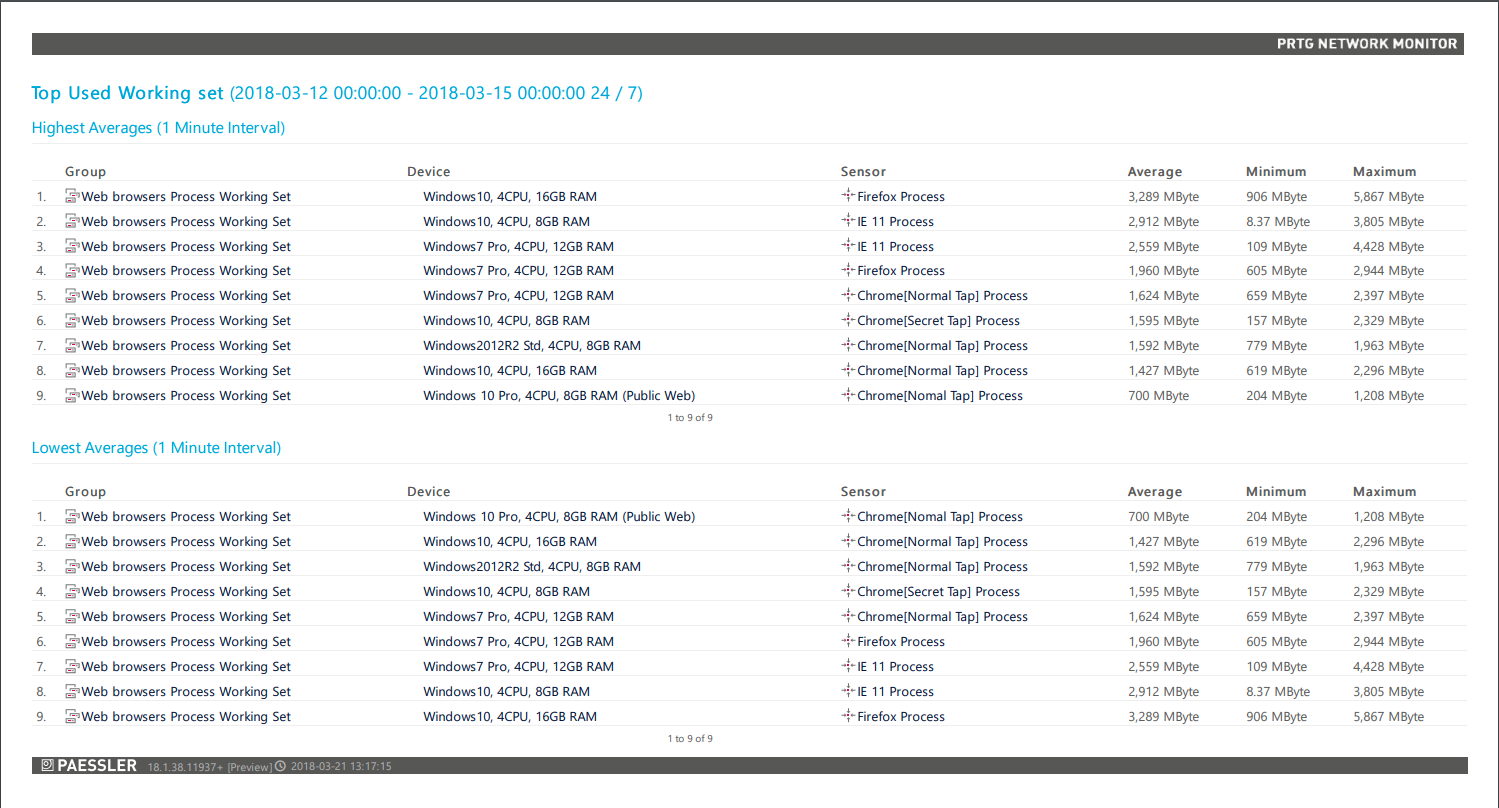Click the Paessler logo in the footer bar

(88, 765)
